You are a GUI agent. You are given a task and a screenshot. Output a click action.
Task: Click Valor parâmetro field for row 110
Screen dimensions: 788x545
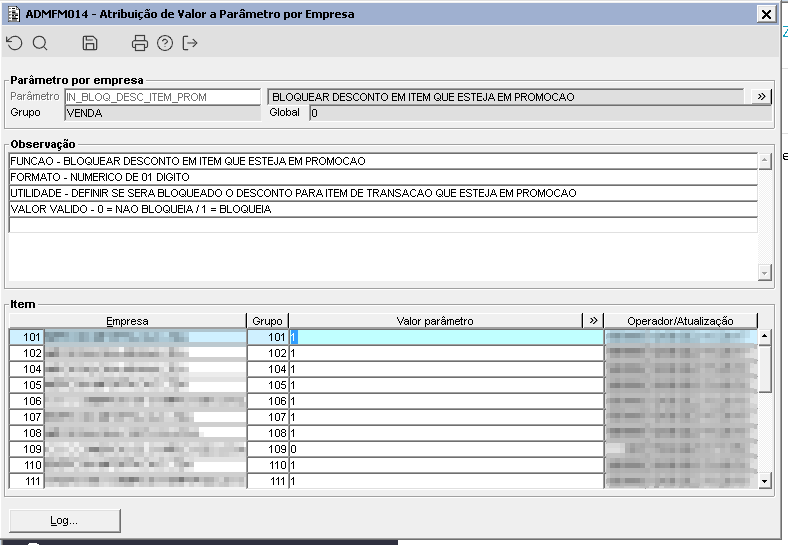pos(446,465)
